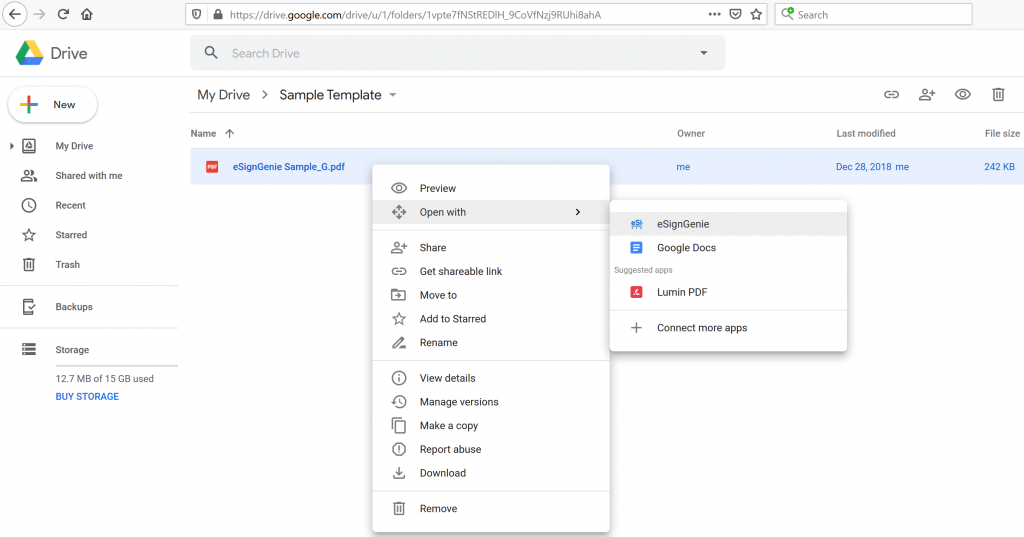
Task: Choose Make a copy menu item
Action: click(491, 425)
